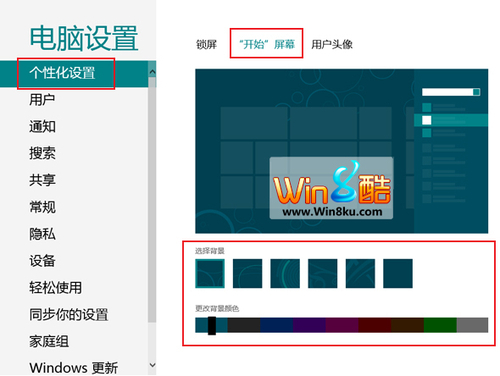Pick the navy blue background color
Viewport: 500px width, 376px height.
pyautogui.click(x=277, y=325)
